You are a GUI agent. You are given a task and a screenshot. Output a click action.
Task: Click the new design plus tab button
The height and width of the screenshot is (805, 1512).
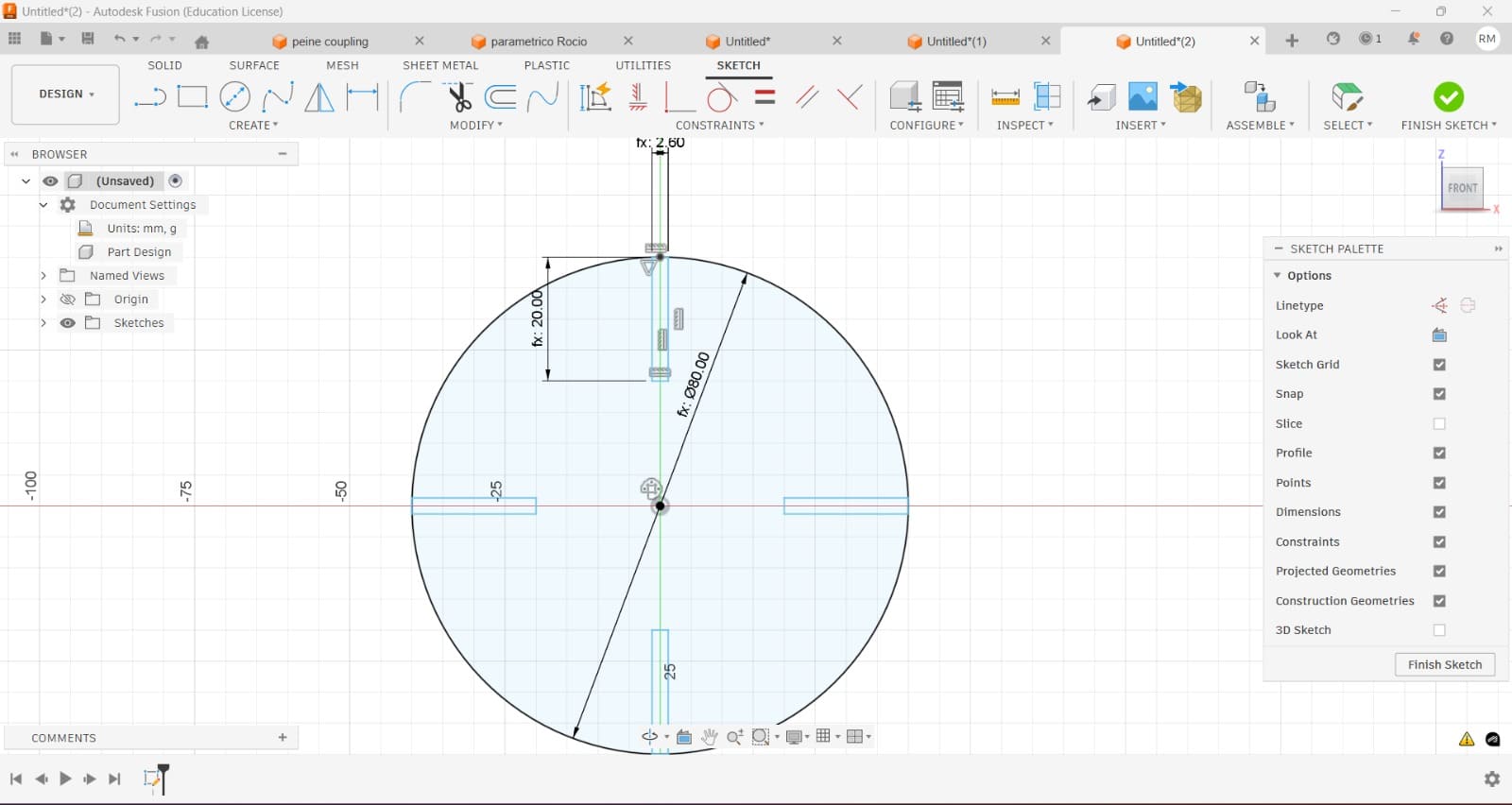1292,40
